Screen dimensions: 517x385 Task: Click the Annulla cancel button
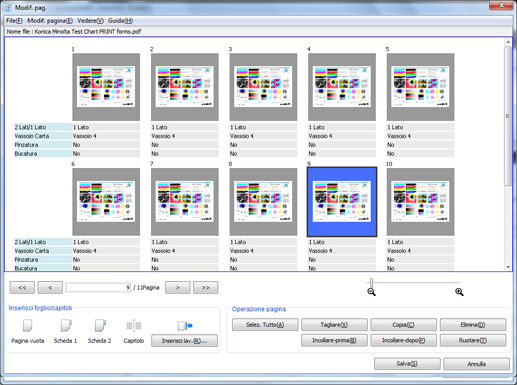click(476, 364)
